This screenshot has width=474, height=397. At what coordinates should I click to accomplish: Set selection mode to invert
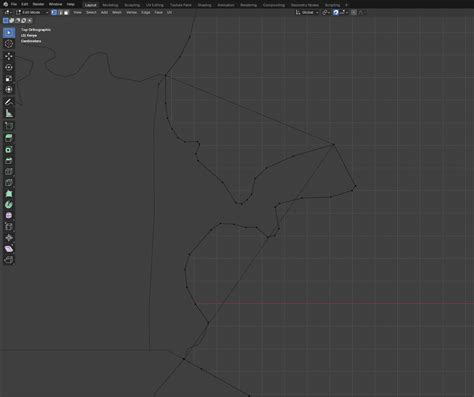pos(24,20)
